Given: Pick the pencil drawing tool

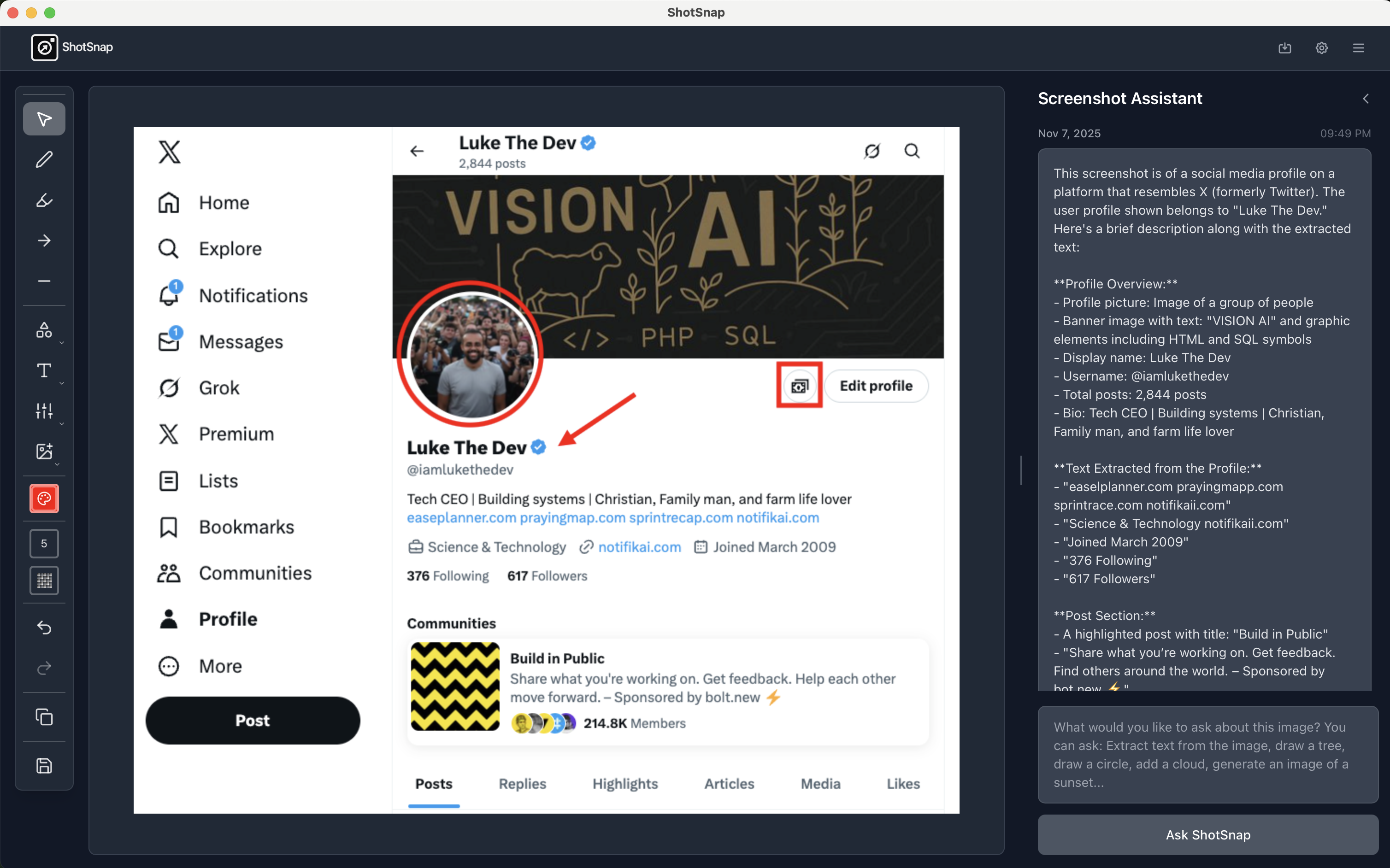Looking at the screenshot, I should click(44, 159).
